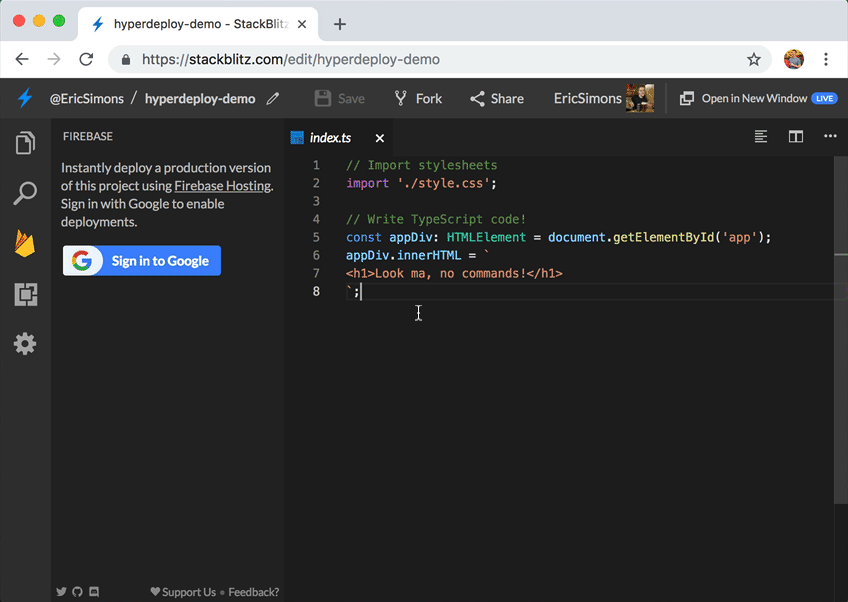
Task: Click the StackBlitz lightning bolt logo
Action: coord(25,98)
